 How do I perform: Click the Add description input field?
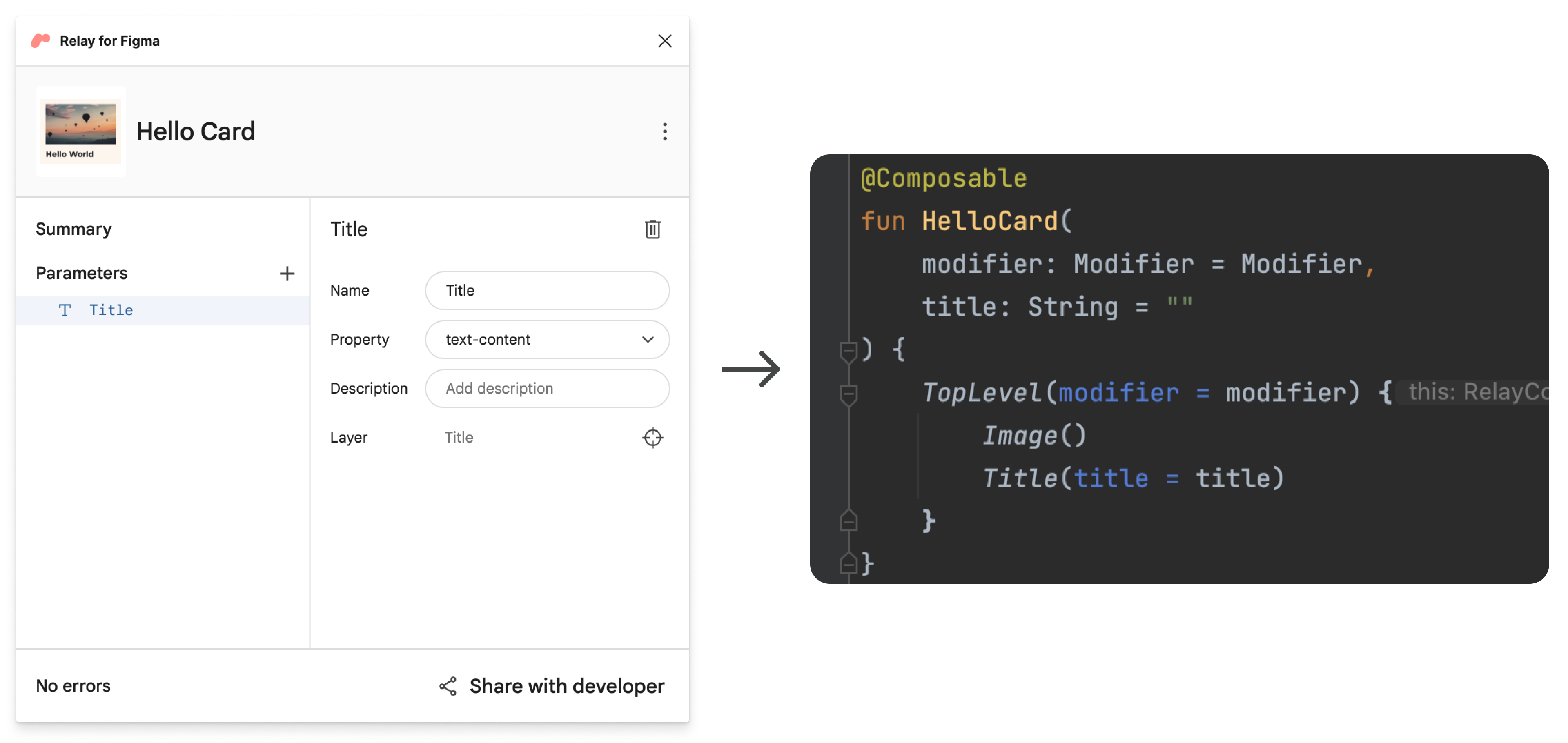coord(548,388)
